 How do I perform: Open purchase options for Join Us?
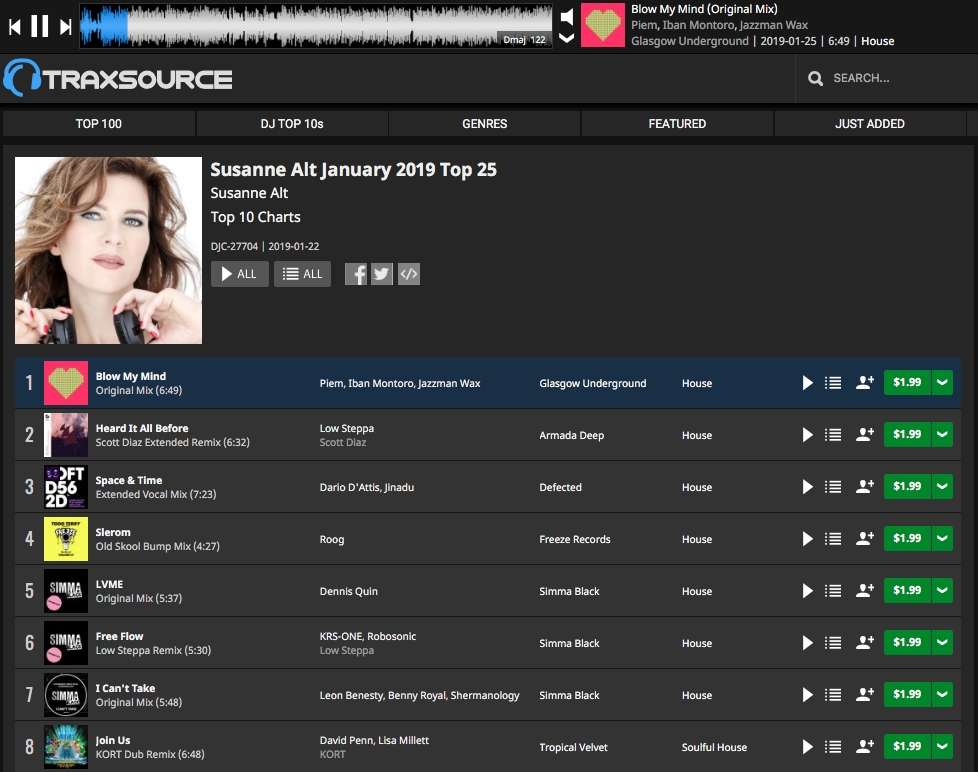[x=942, y=746]
